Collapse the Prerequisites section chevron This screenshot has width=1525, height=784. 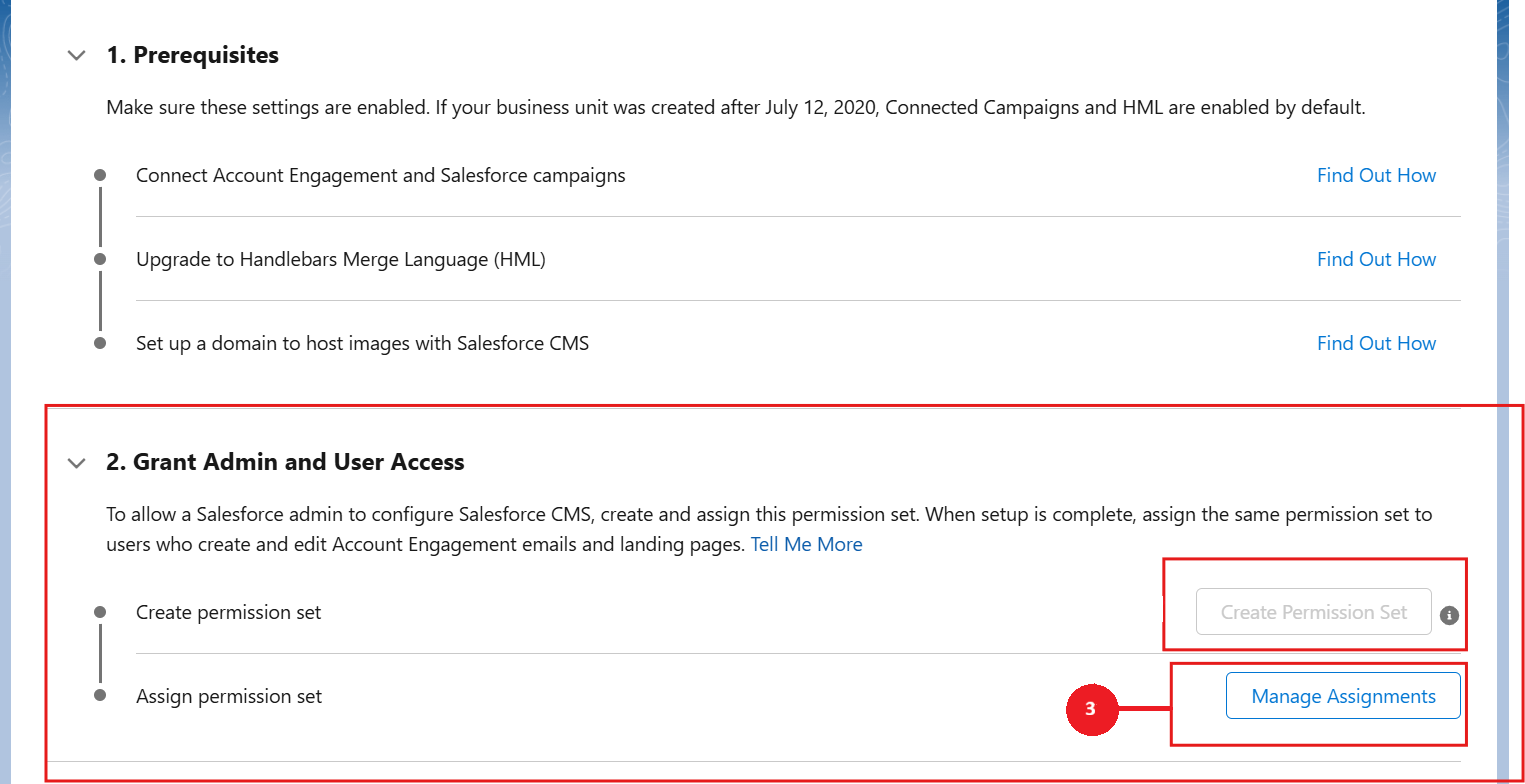click(76, 56)
